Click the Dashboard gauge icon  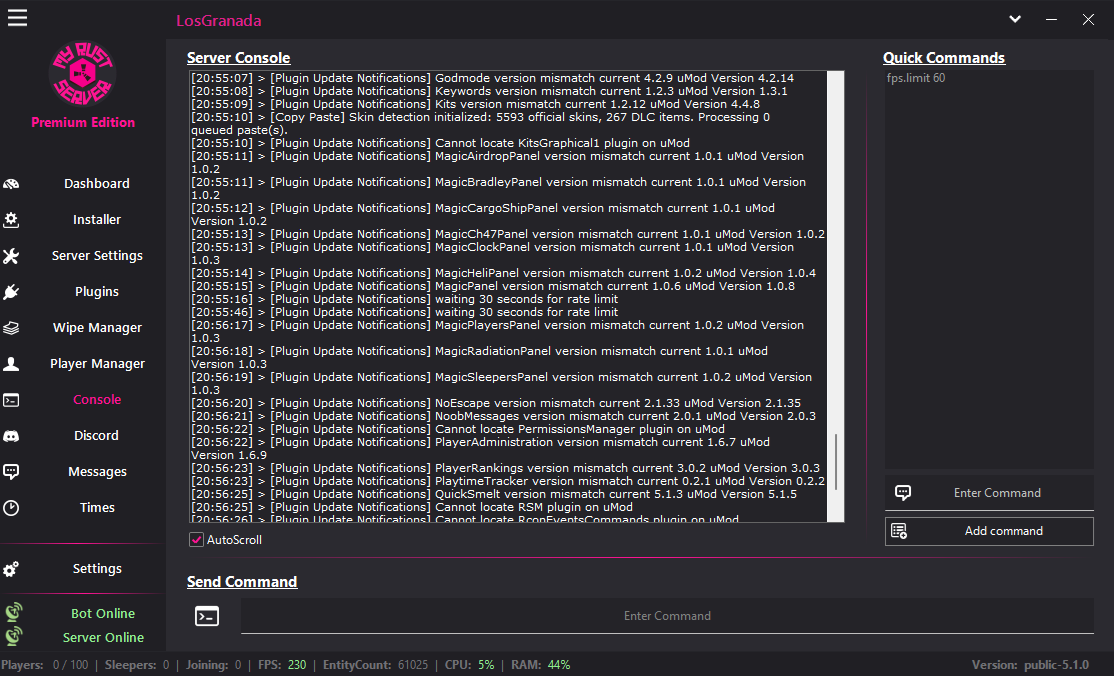coord(11,184)
